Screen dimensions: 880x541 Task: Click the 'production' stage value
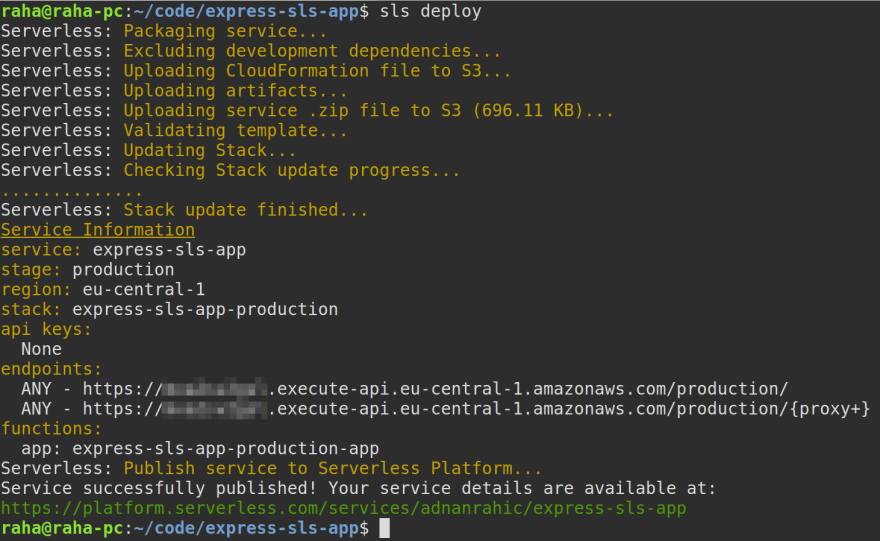123,270
